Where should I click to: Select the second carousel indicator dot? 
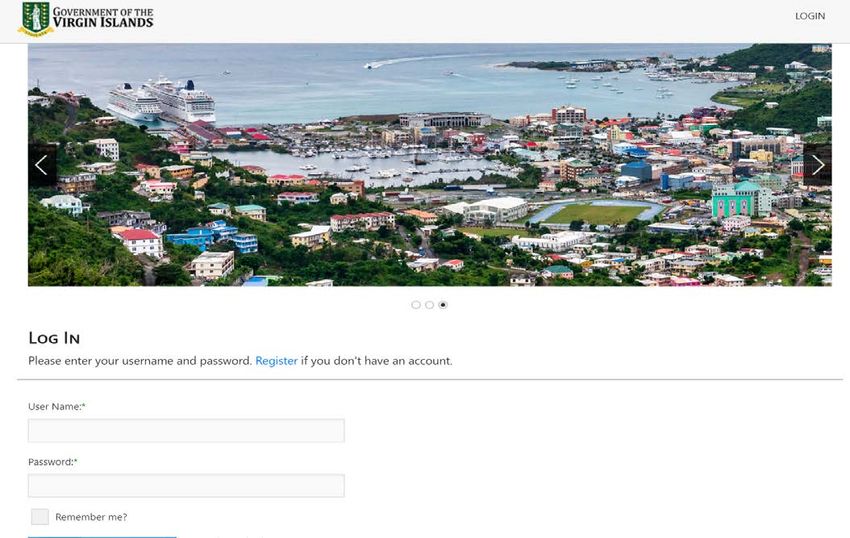(429, 305)
